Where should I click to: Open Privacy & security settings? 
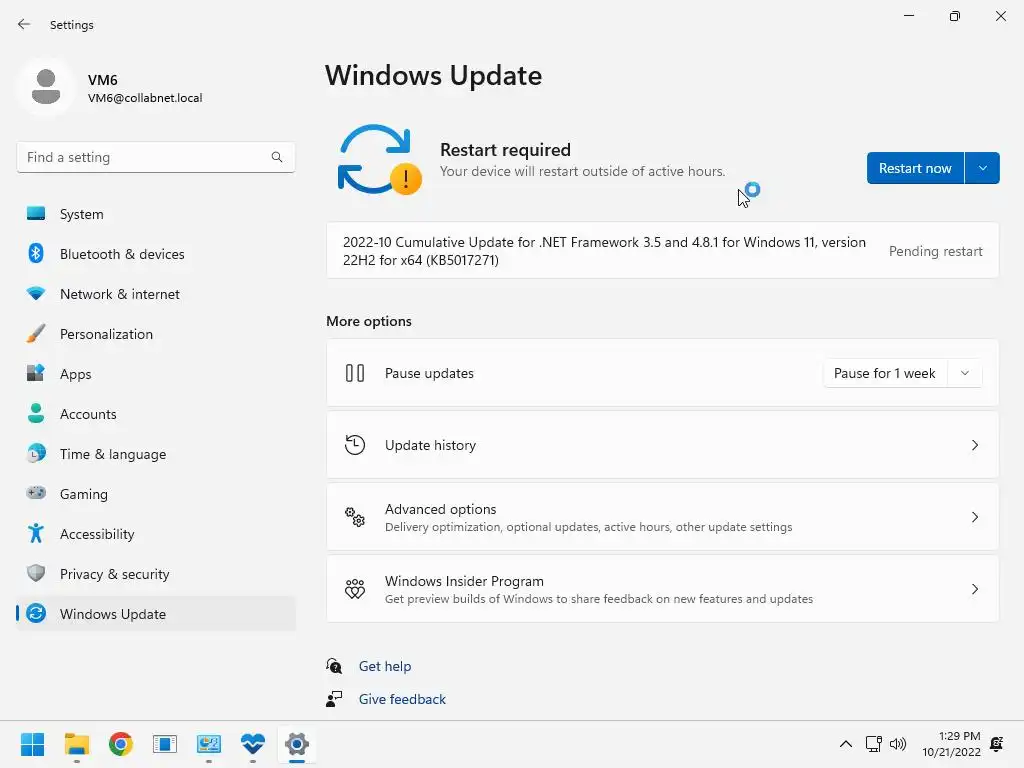[156, 573]
